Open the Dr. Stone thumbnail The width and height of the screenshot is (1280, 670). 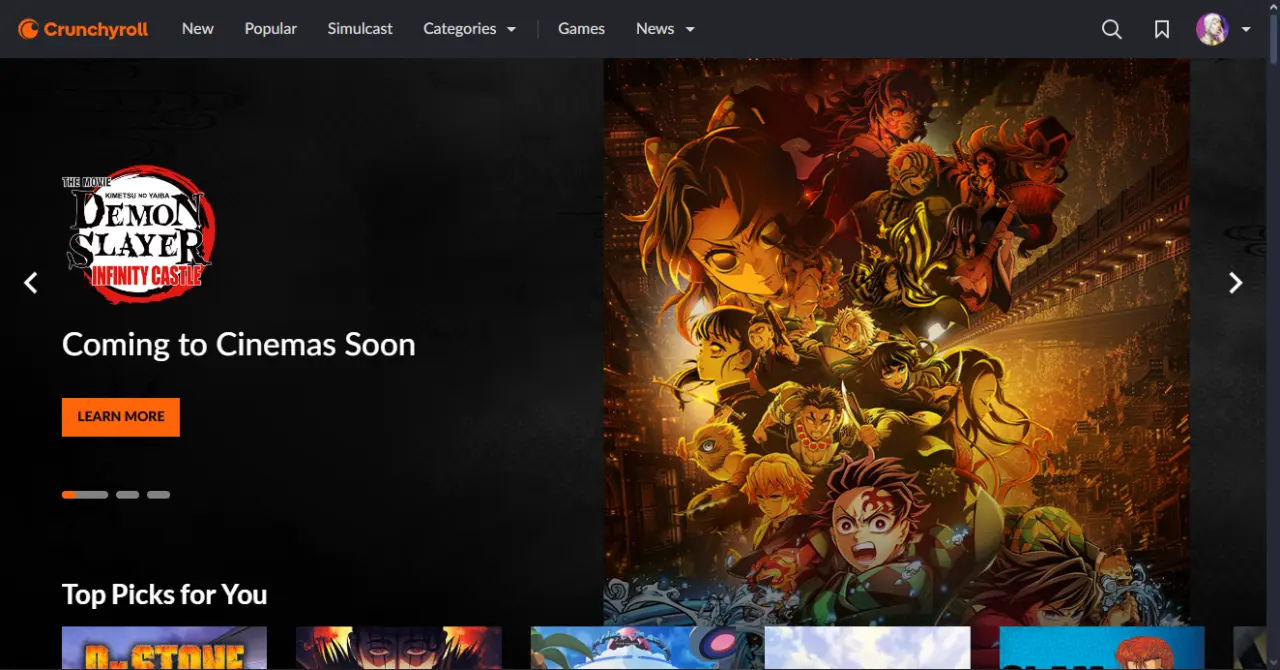coord(164,648)
